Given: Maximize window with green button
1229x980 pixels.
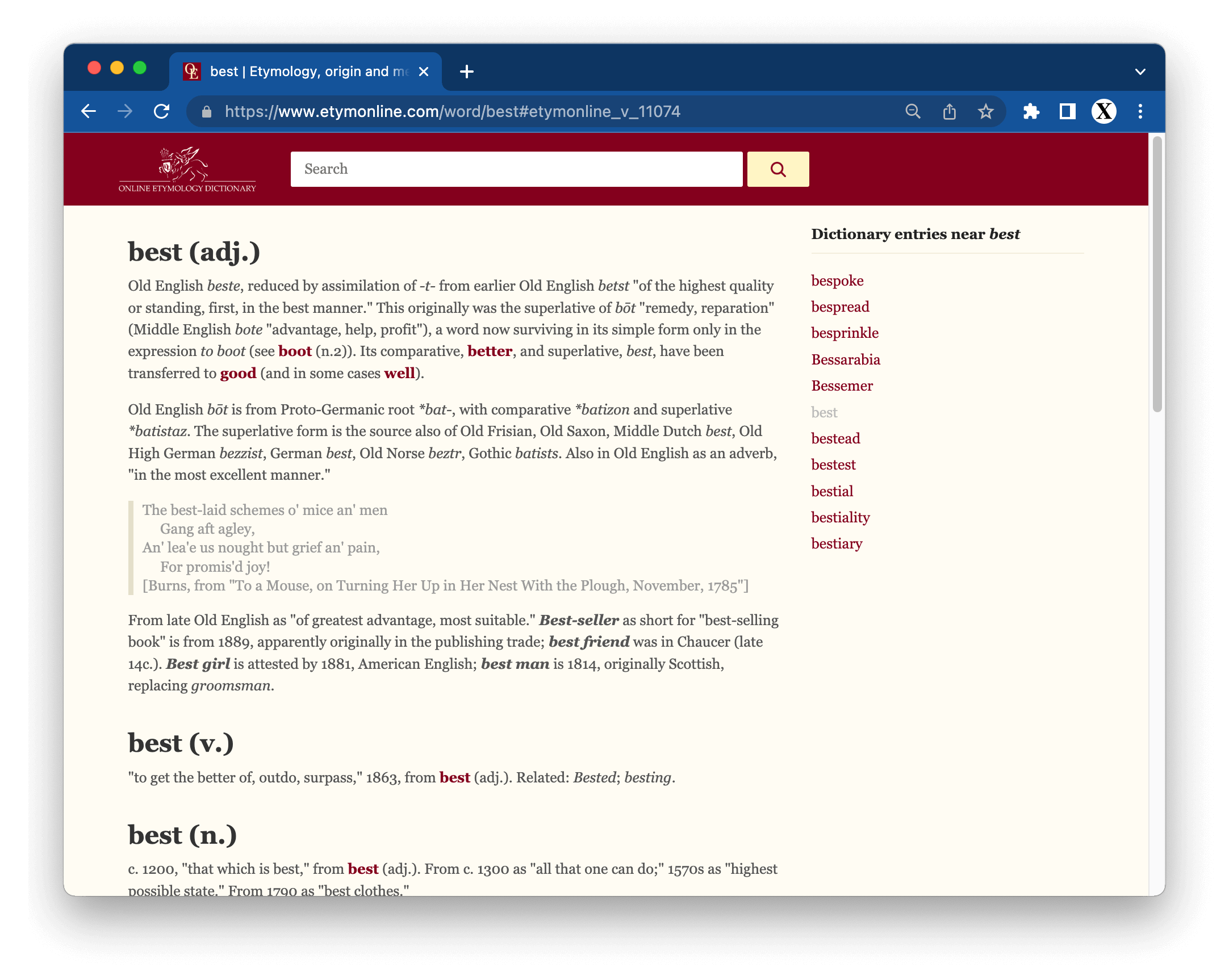Looking at the screenshot, I should tap(140, 68).
